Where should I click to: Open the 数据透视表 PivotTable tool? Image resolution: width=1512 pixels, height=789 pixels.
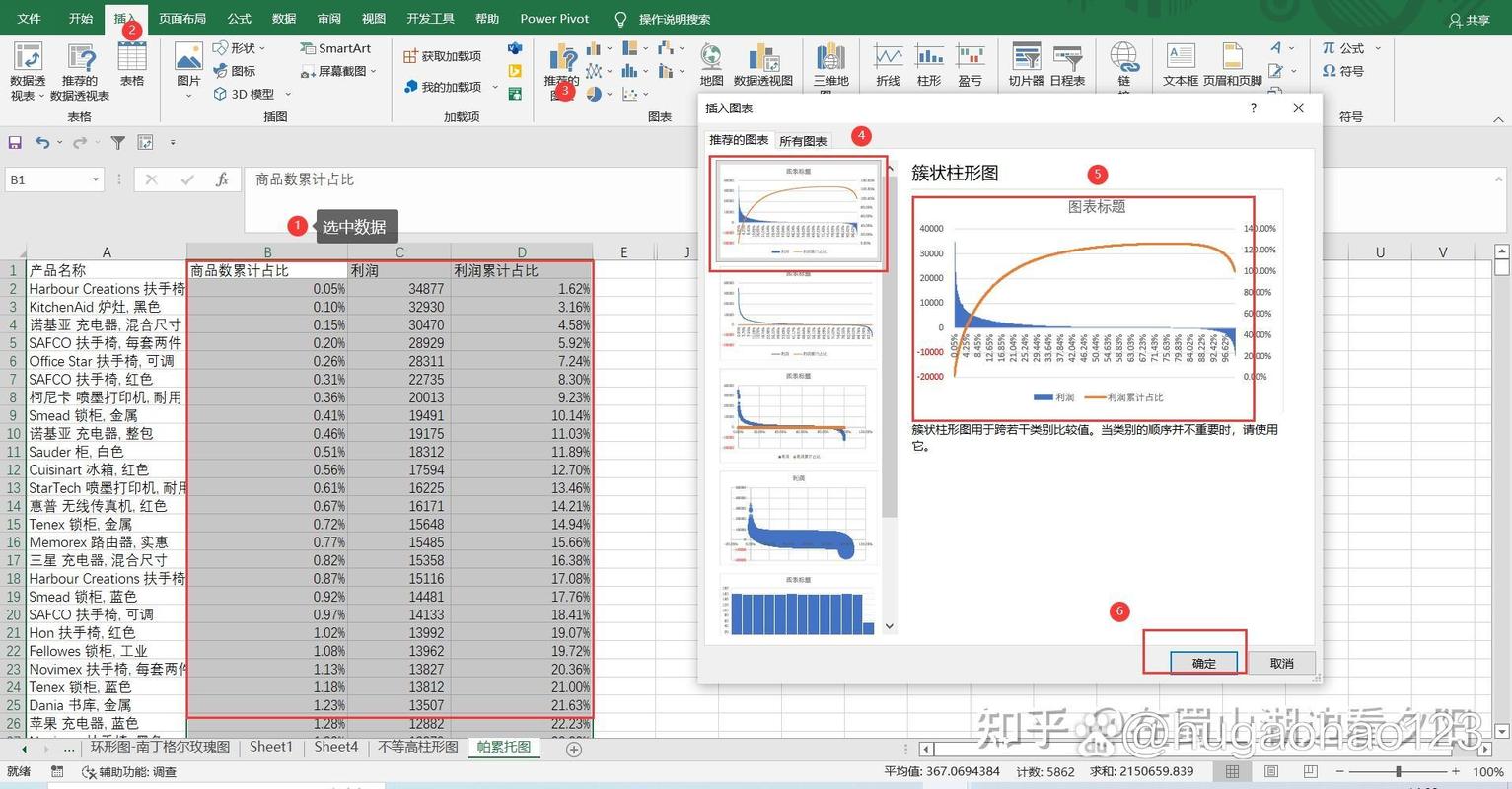[x=28, y=72]
